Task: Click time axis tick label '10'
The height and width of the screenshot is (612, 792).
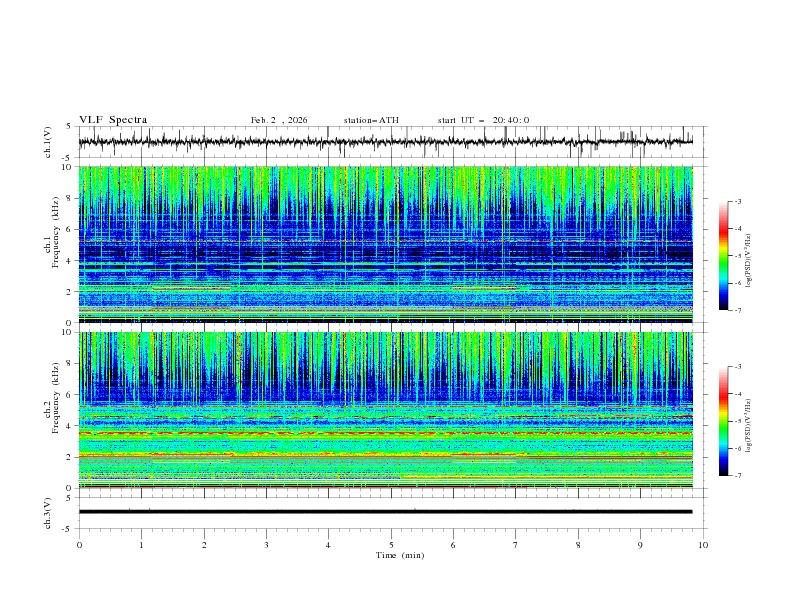Action: [703, 545]
